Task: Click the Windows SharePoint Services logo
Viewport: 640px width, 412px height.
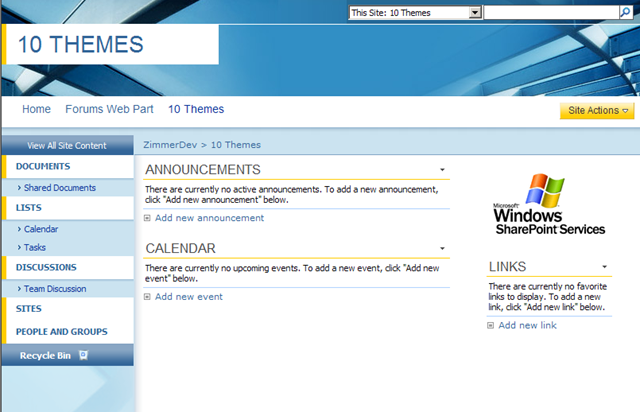Action: (549, 204)
